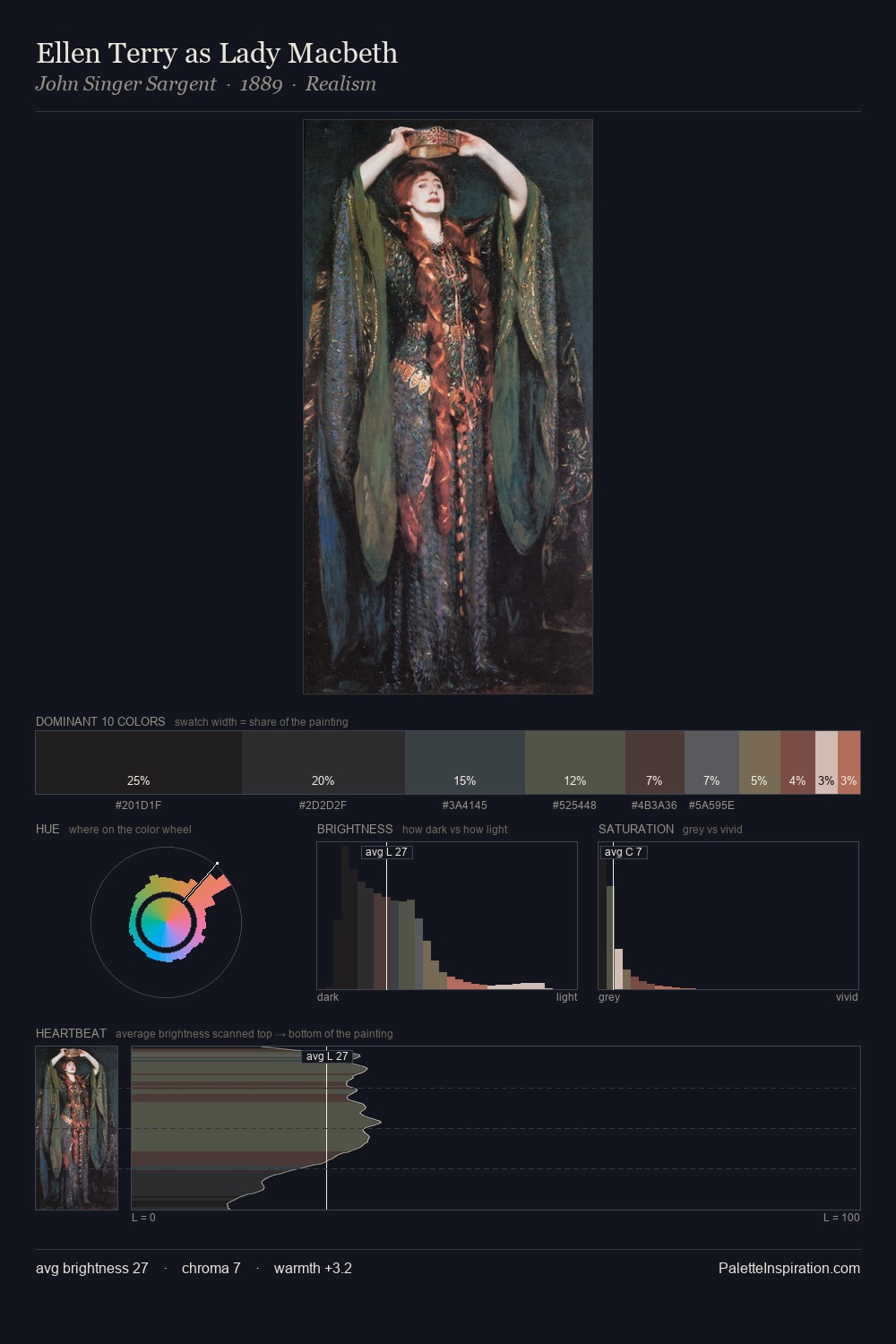
Task: Select the 4% reddish-brown swatch
Action: (x=797, y=762)
